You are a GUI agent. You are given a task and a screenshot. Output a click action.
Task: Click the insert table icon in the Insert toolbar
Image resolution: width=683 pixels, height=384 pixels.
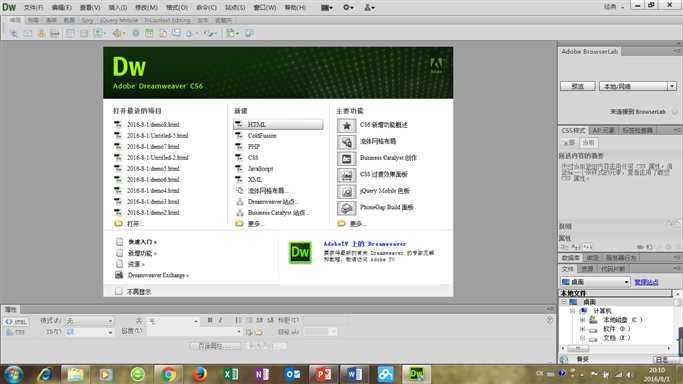pyautogui.click(x=70, y=34)
